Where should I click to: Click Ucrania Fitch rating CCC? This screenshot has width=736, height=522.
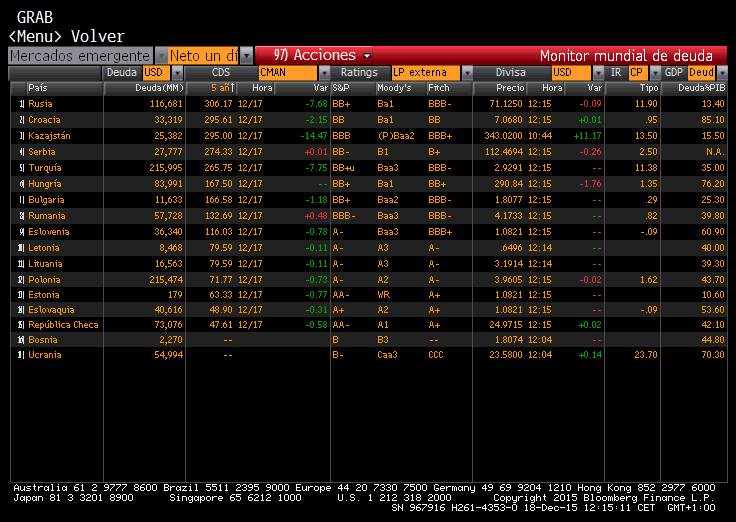436,354
